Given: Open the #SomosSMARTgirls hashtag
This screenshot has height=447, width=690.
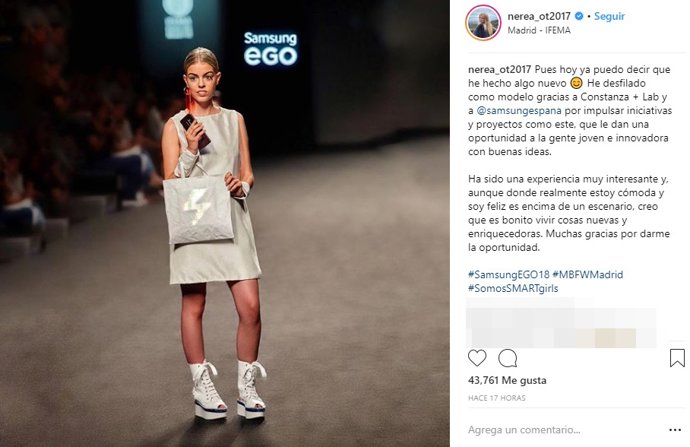Looking at the screenshot, I should 513,288.
